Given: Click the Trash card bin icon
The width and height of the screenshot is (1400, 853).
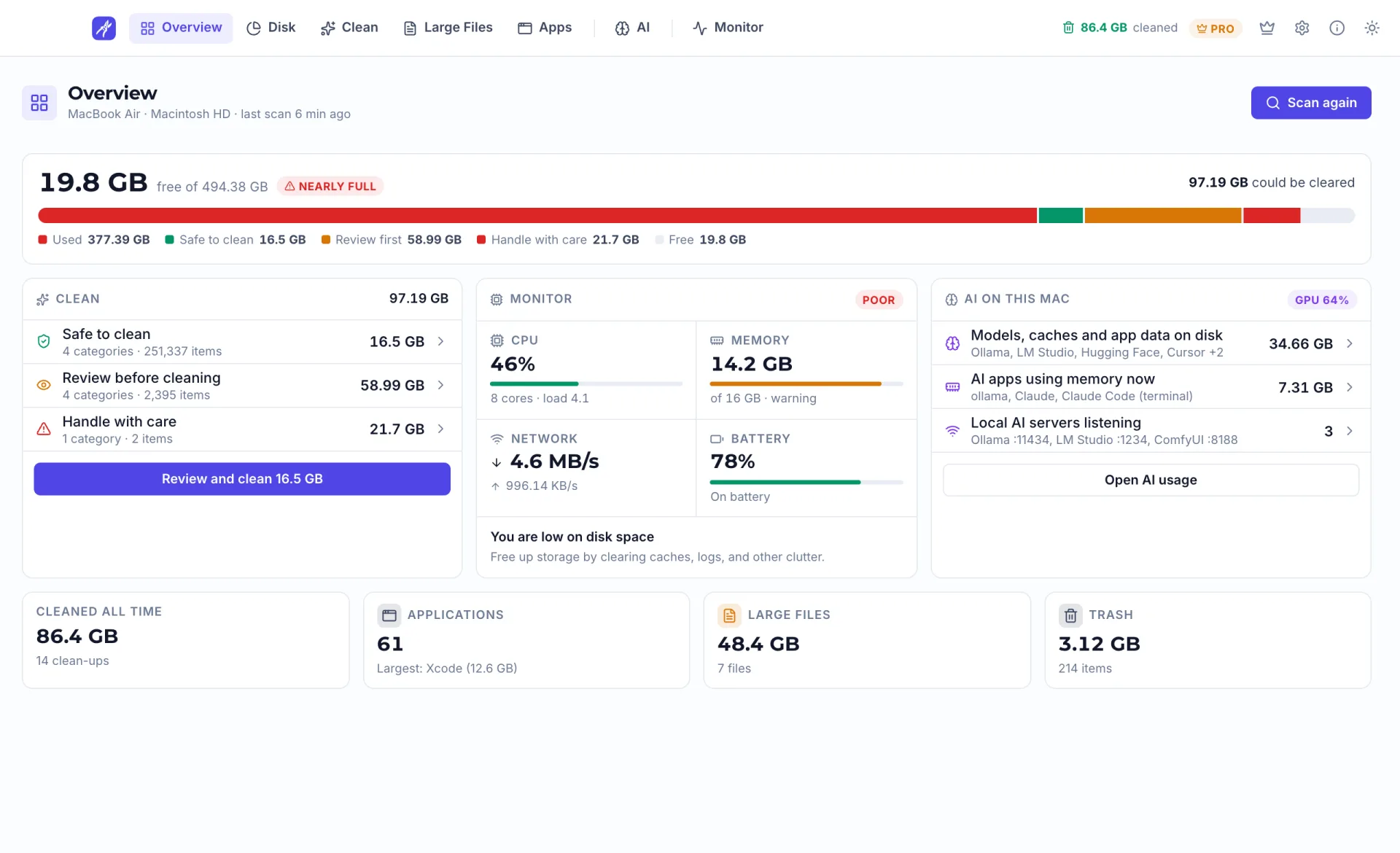Looking at the screenshot, I should click(x=1070, y=615).
